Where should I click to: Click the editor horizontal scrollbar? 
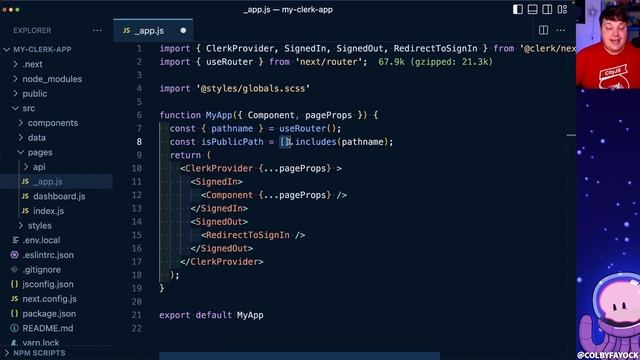[x=300, y=356]
